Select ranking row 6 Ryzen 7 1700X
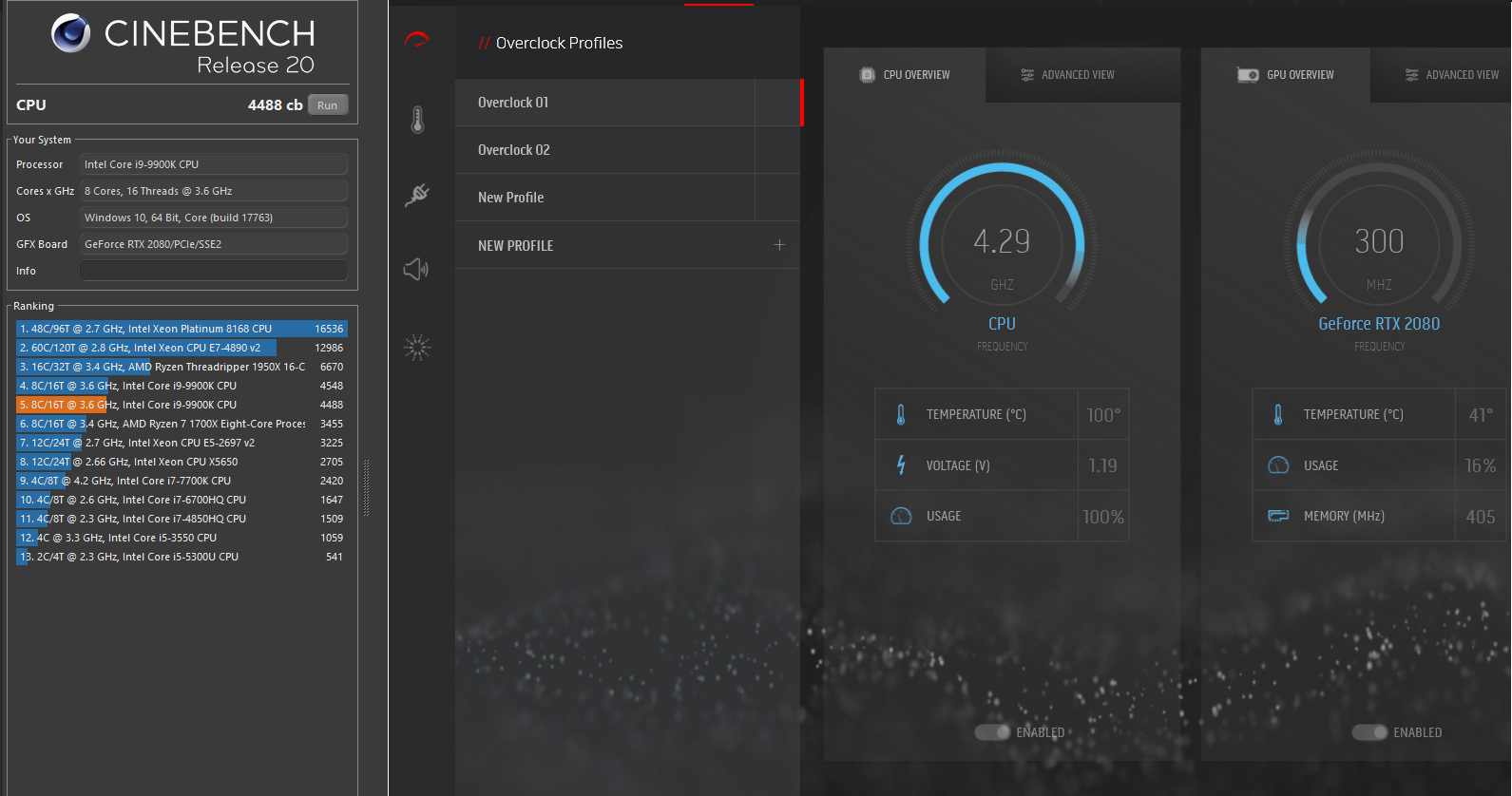Image resolution: width=1512 pixels, height=796 pixels. tap(182, 424)
